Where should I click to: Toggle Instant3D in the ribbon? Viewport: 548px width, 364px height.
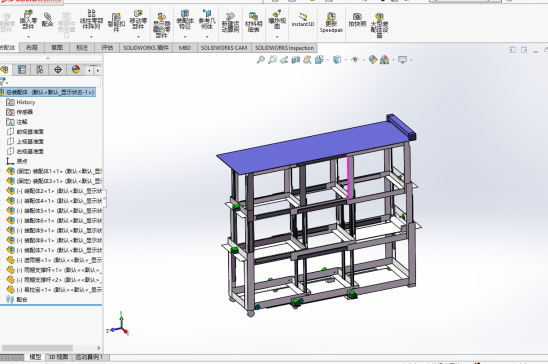click(x=303, y=20)
